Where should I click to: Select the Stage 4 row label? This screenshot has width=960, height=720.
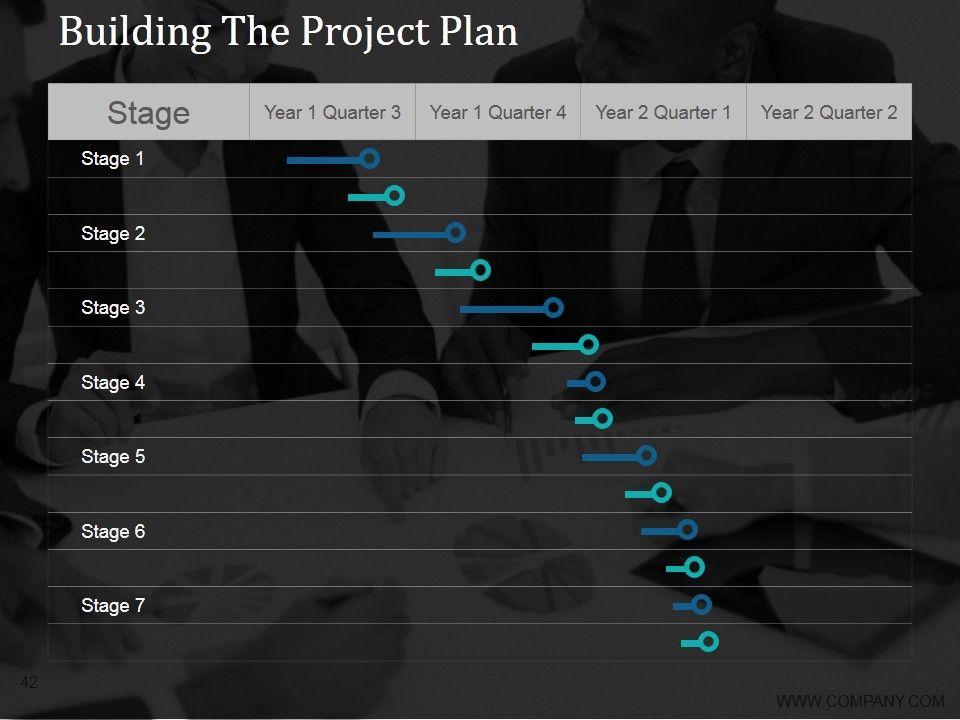113,382
